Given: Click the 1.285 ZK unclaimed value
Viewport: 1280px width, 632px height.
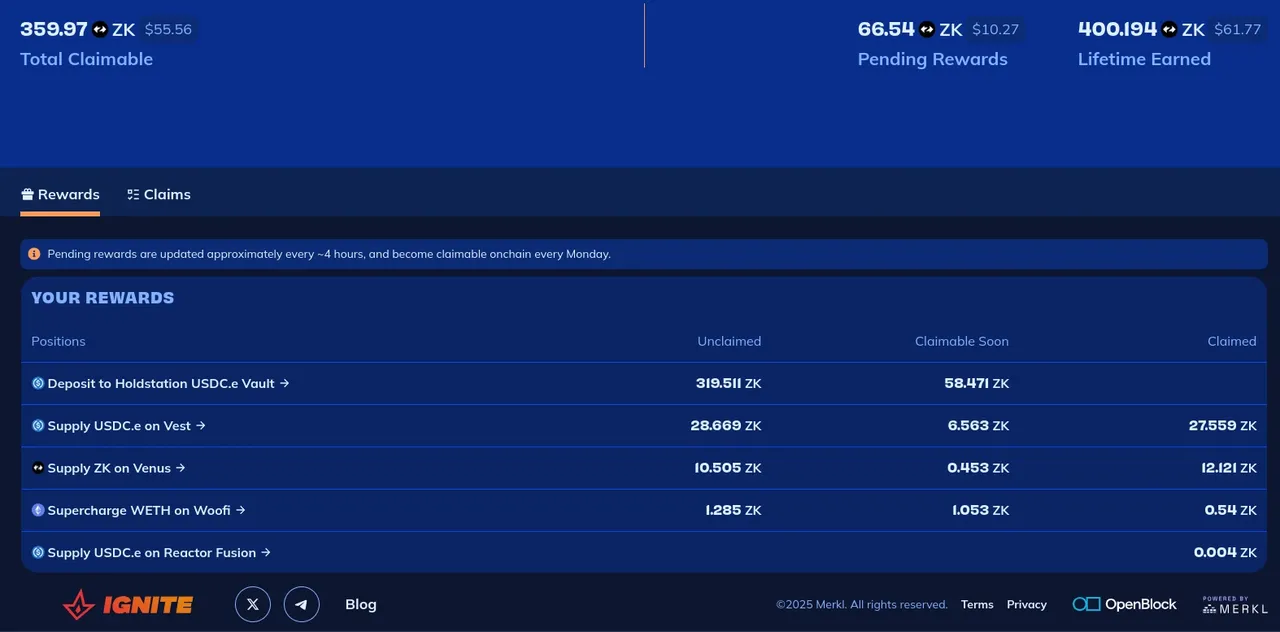Looking at the screenshot, I should 733,510.
